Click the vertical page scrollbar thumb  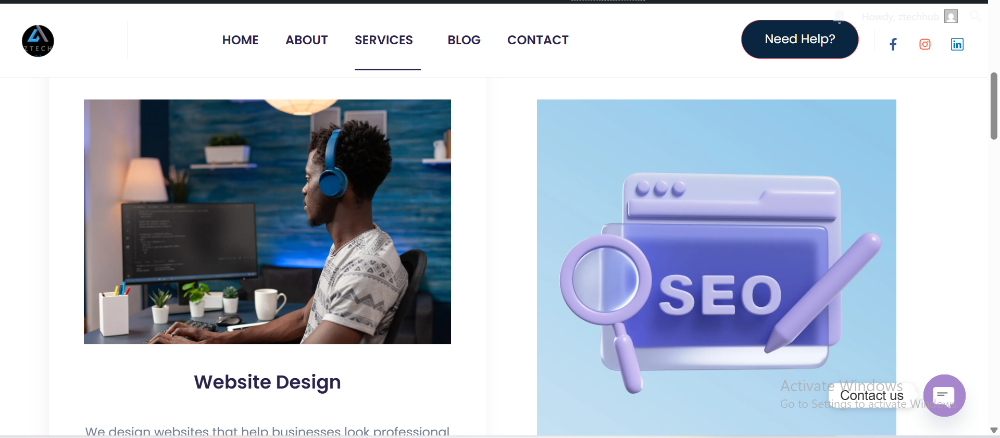coord(994,106)
